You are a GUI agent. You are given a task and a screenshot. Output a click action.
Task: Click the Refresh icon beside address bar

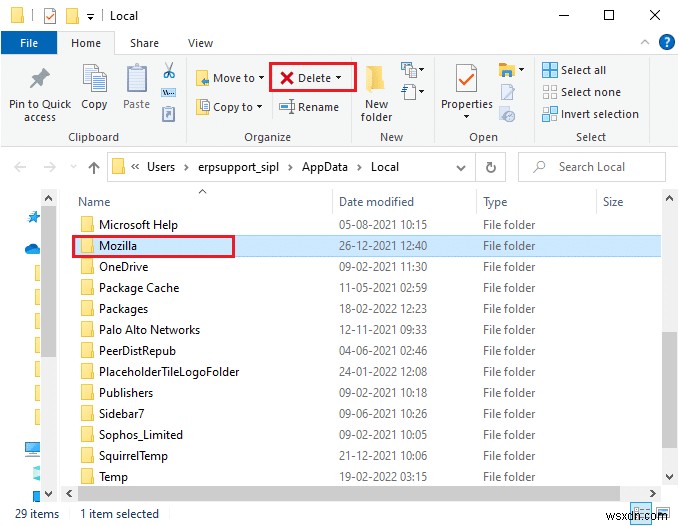tap(490, 167)
